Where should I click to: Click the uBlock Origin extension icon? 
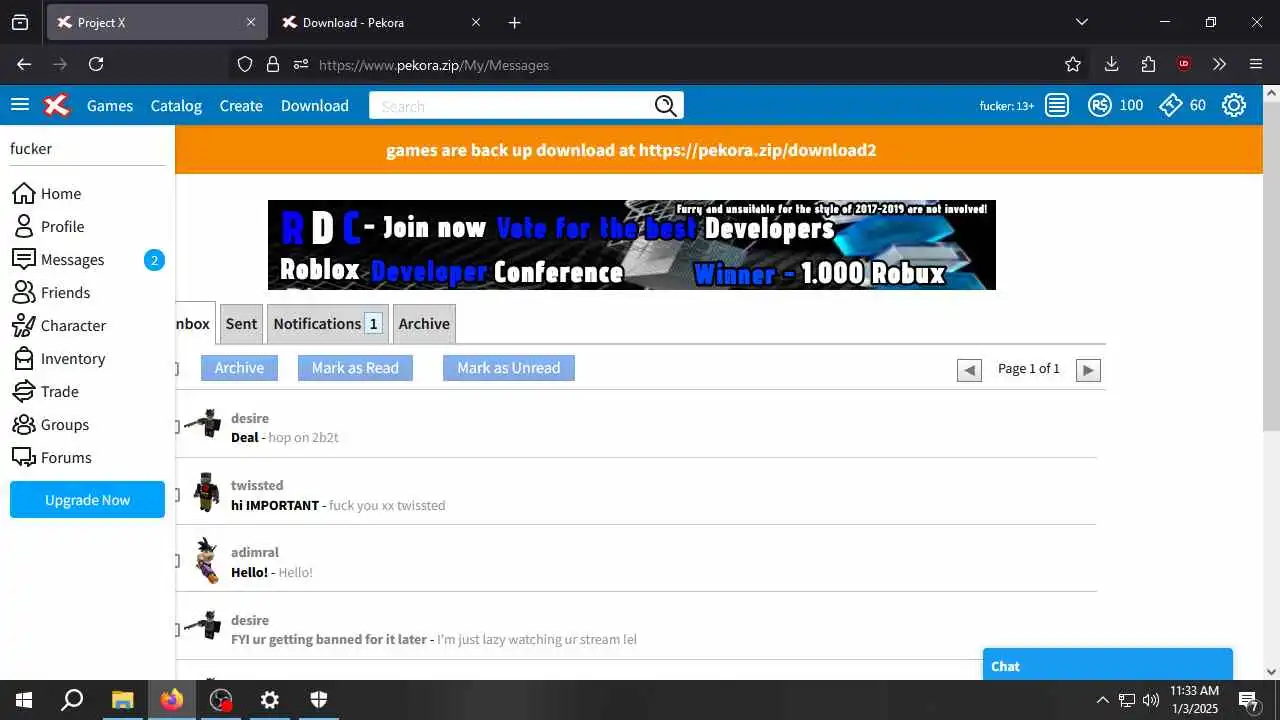(x=1184, y=64)
